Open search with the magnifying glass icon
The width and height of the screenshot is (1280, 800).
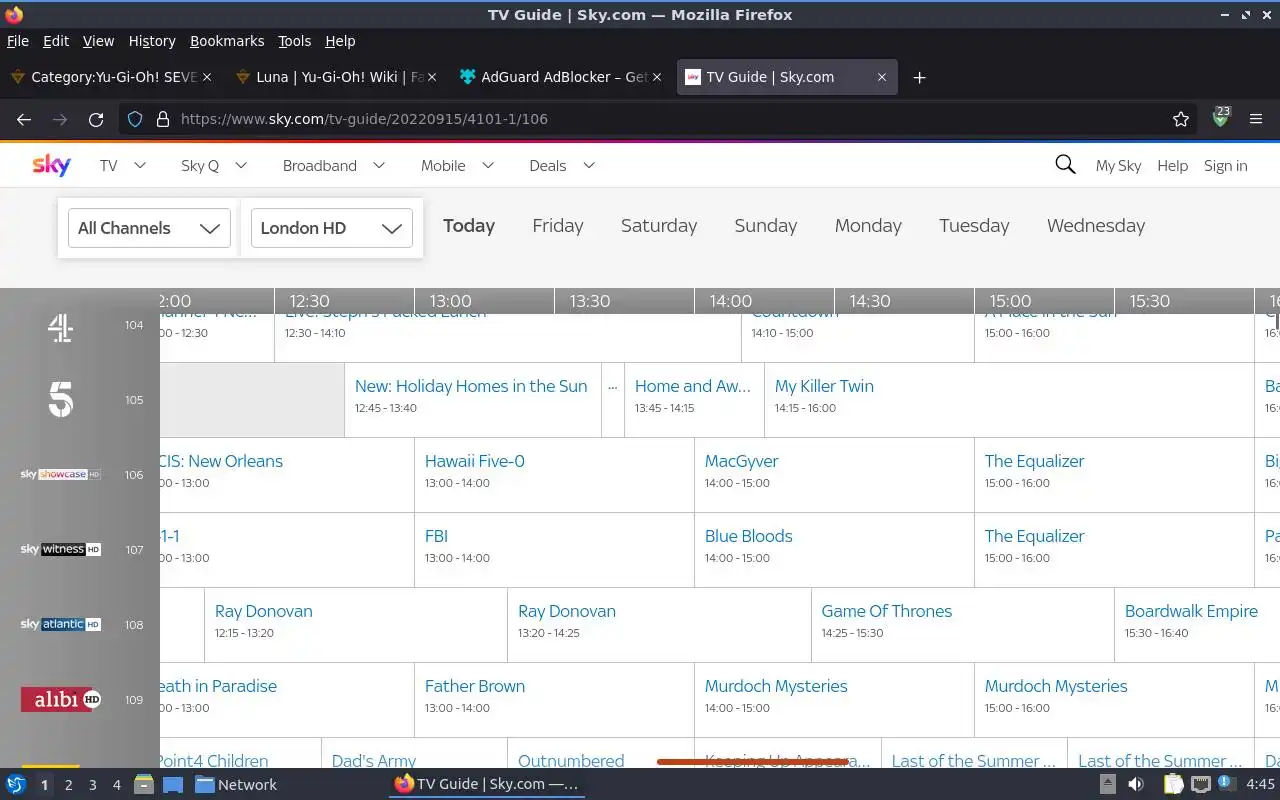pos(1065,165)
